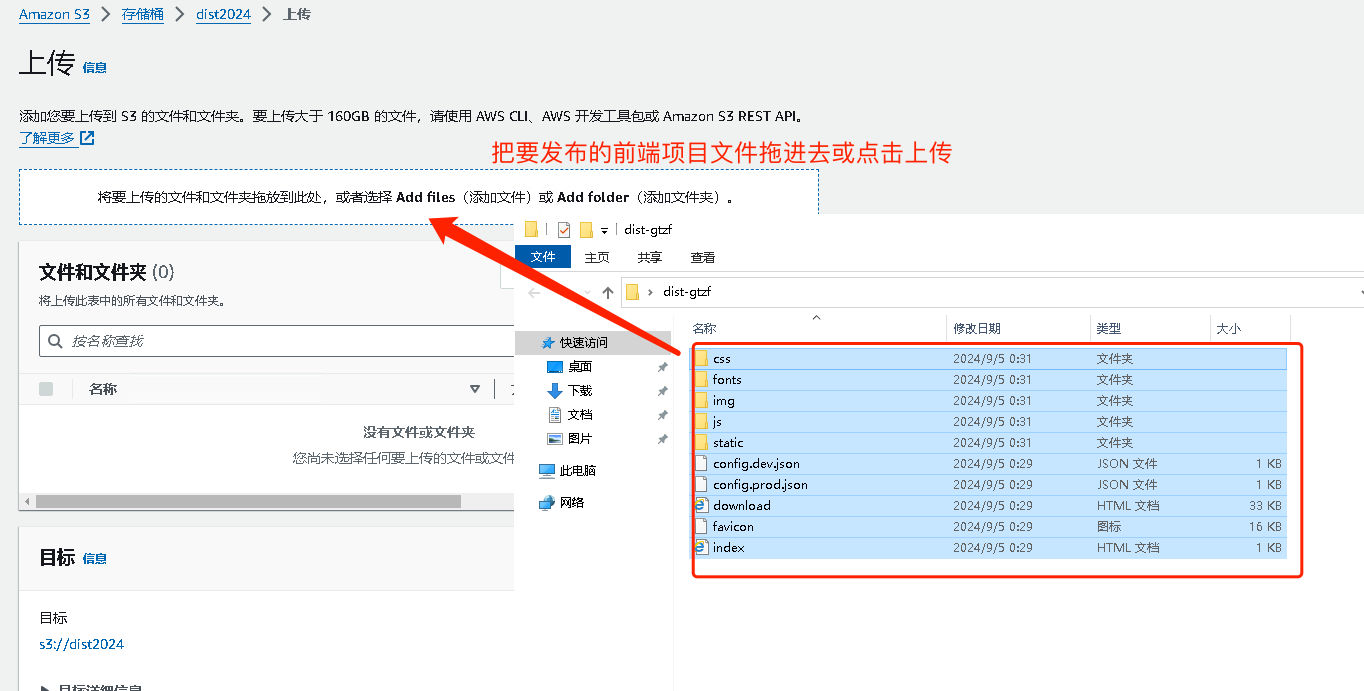The image size is (1364, 691).
Task: Switch to the 共享 ribbon tab
Action: click(650, 257)
